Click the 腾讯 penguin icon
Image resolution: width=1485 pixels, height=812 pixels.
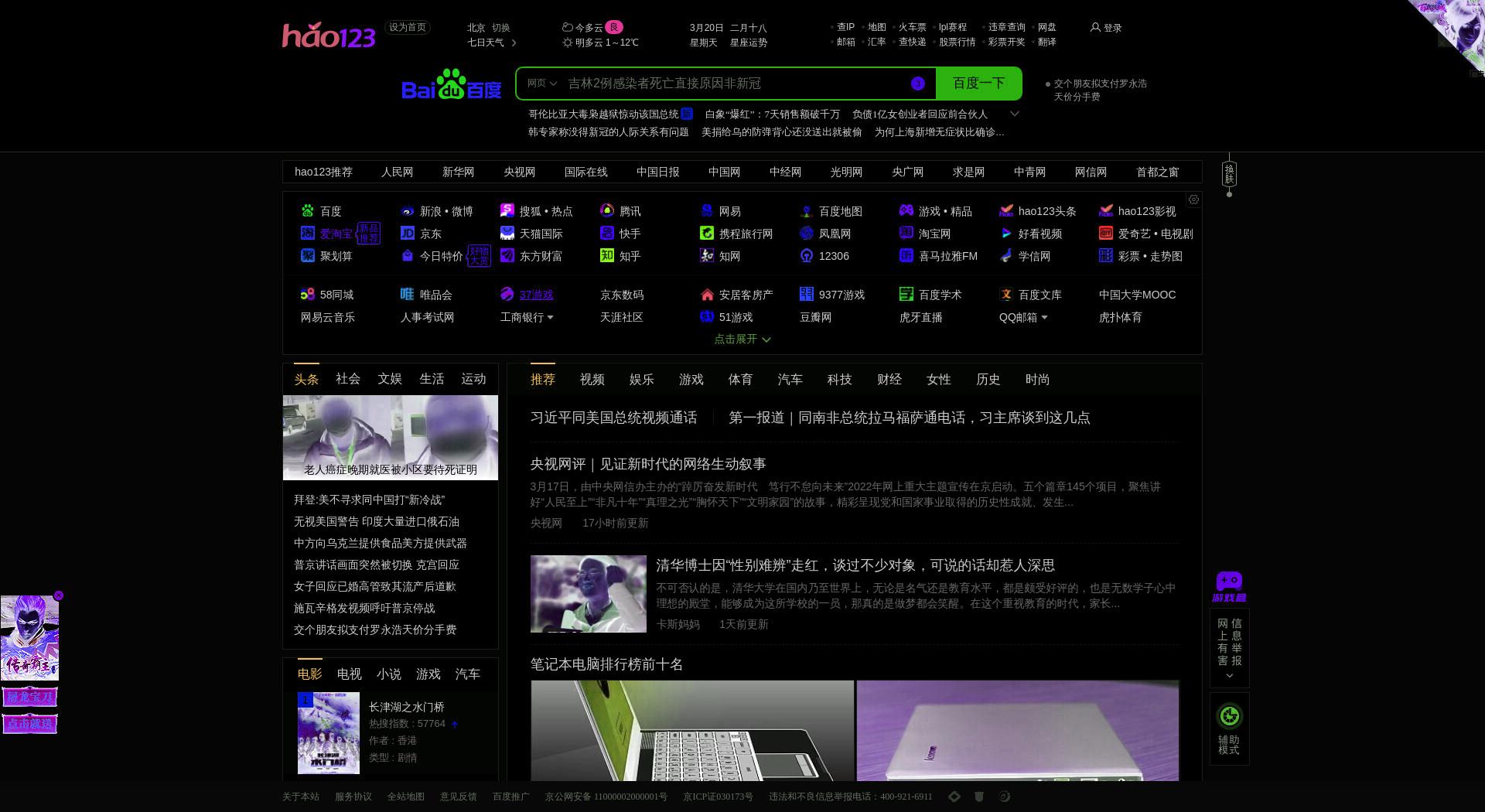click(x=606, y=210)
